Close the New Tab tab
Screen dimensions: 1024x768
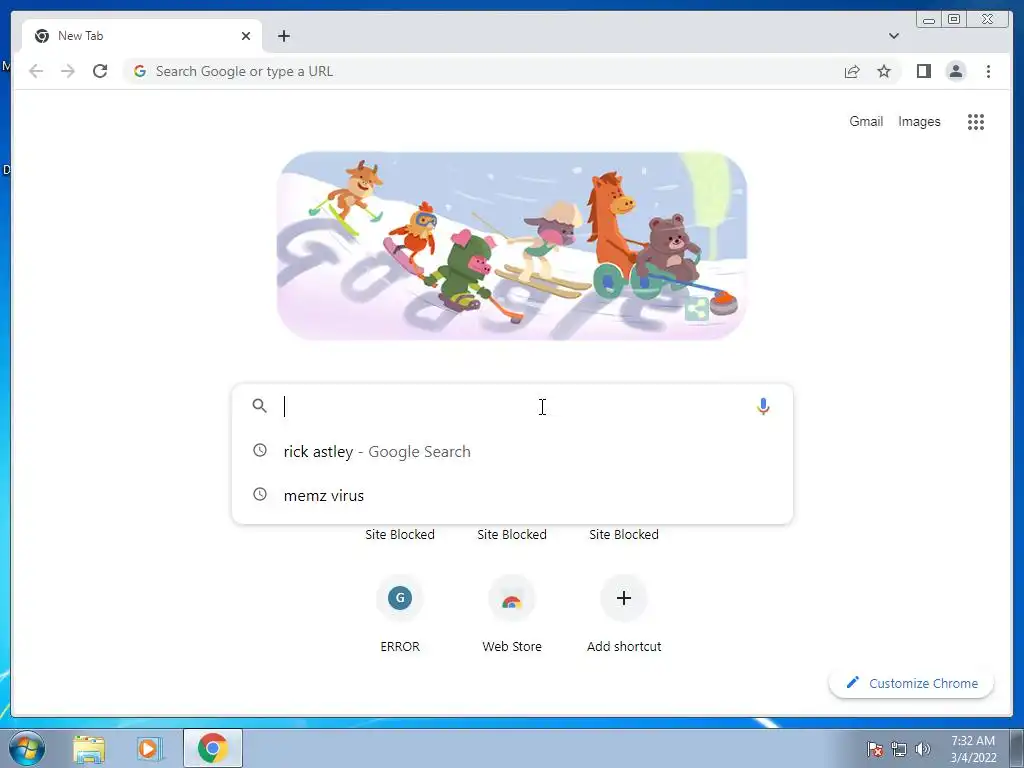(246, 36)
